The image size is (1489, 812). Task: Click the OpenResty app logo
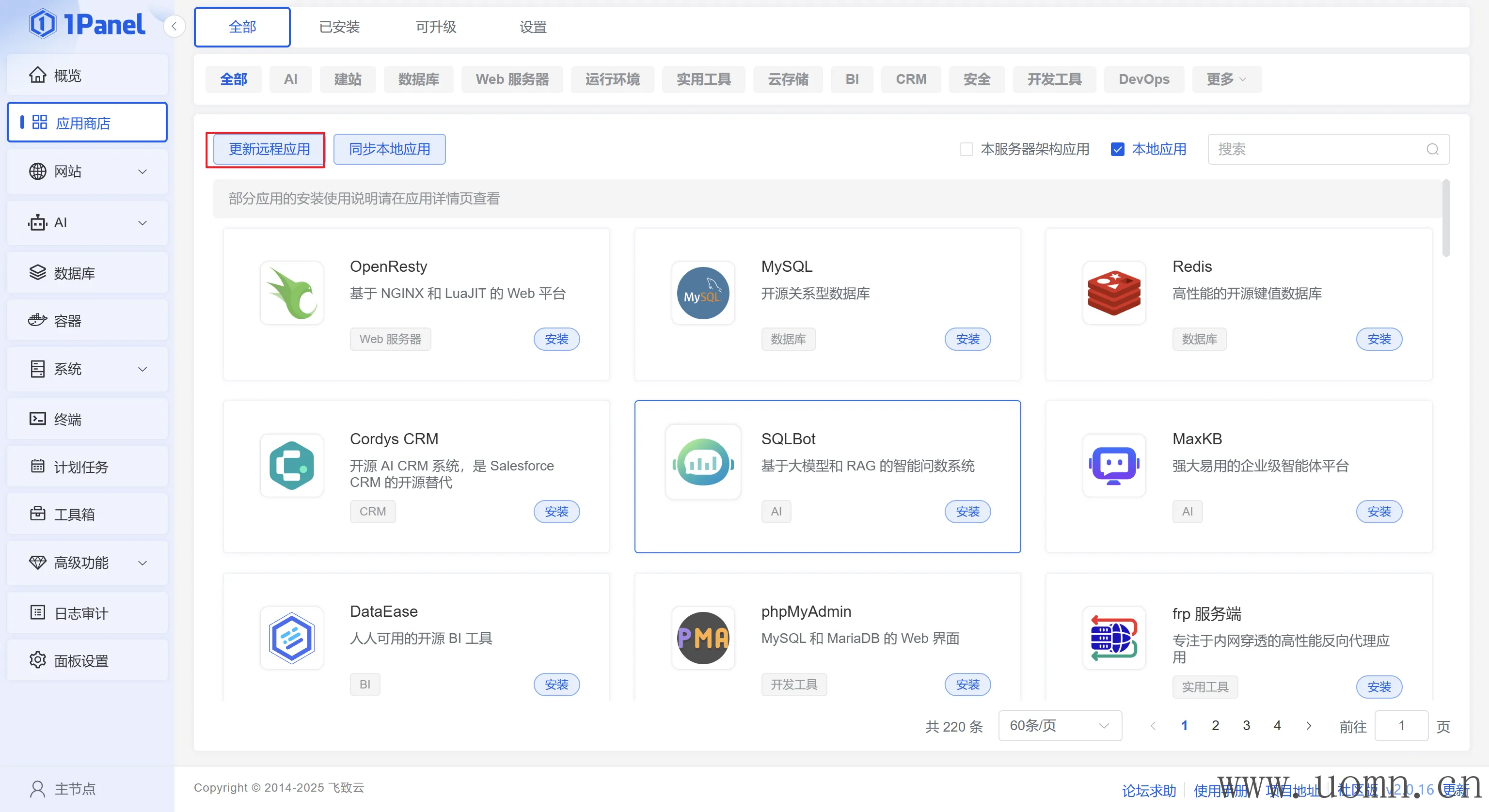[291, 293]
